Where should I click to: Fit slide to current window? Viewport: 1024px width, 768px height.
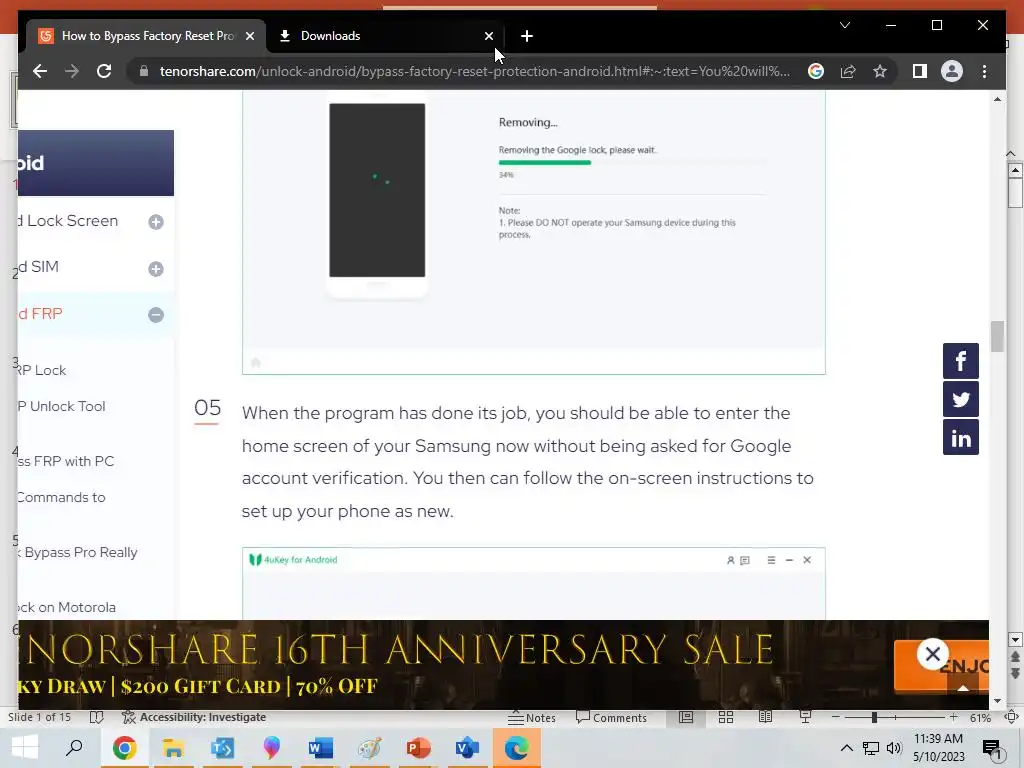pyautogui.click(x=1011, y=717)
